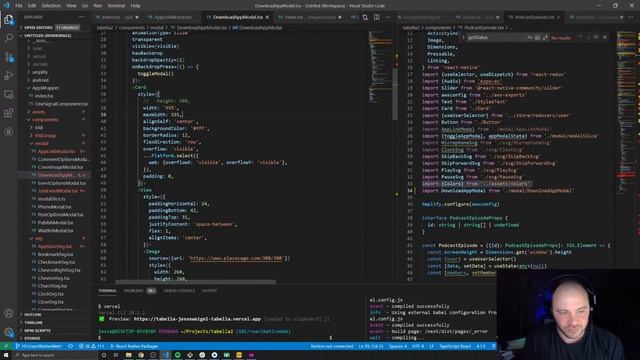The width and height of the screenshot is (640, 360).
Task: Expand the amplify folder
Action: 40,72
